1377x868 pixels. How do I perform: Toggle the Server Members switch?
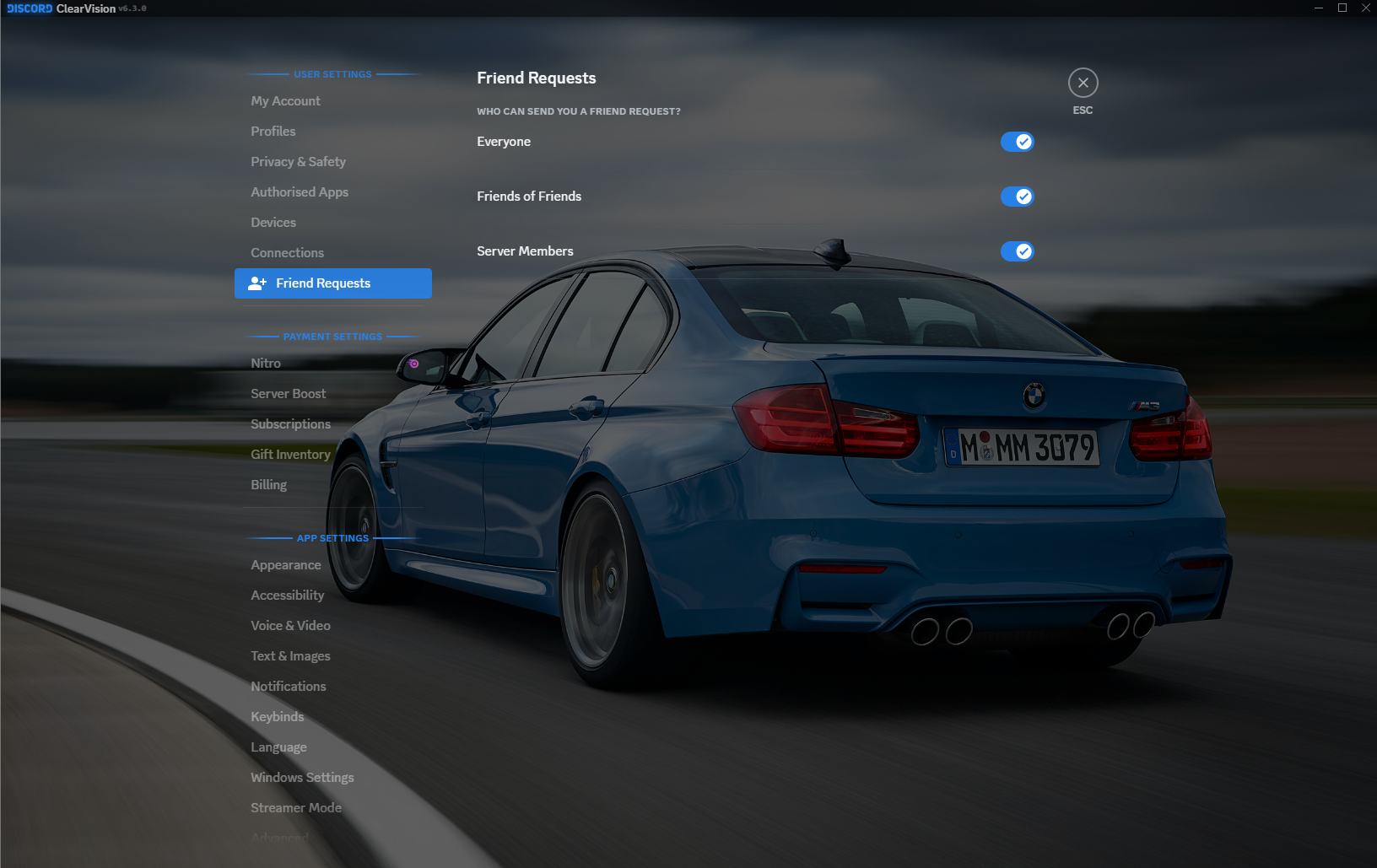1017,251
